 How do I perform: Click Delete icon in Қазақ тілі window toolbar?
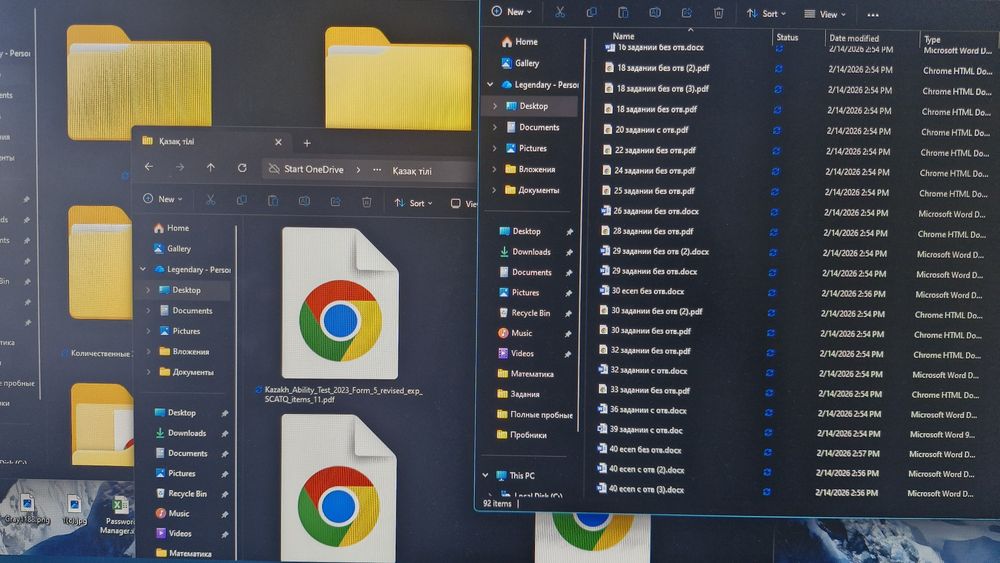(x=367, y=202)
